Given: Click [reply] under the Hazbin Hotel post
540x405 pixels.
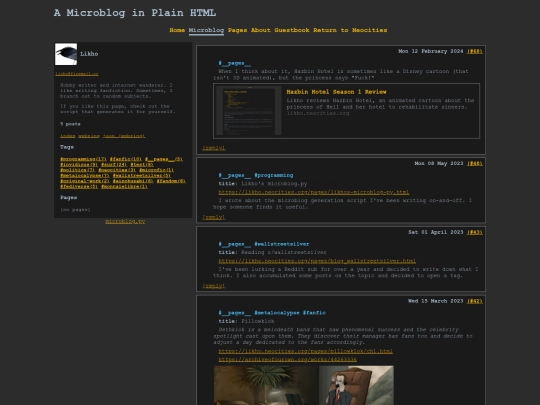Looking at the screenshot, I should (214, 148).
